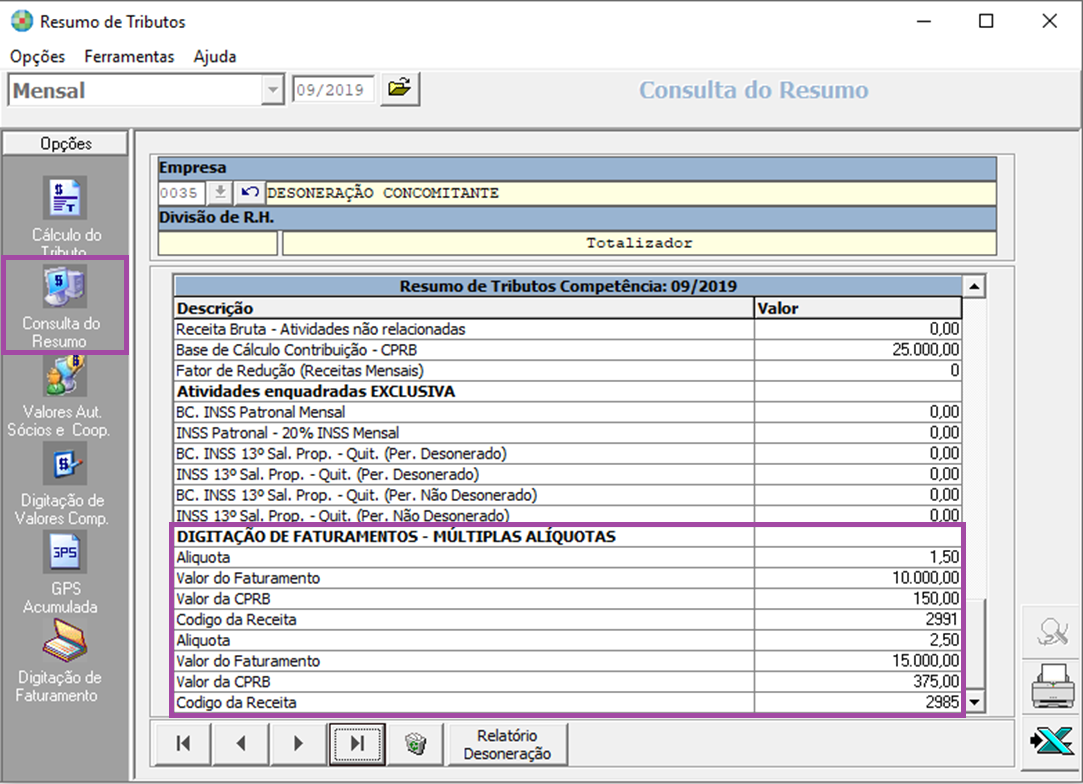
Task: Click the open folder icon beside the date
Action: [x=400, y=89]
